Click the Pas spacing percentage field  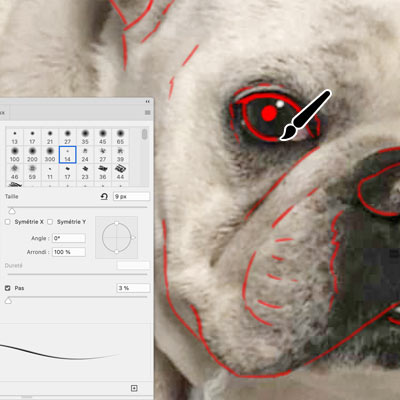pyautogui.click(x=133, y=288)
